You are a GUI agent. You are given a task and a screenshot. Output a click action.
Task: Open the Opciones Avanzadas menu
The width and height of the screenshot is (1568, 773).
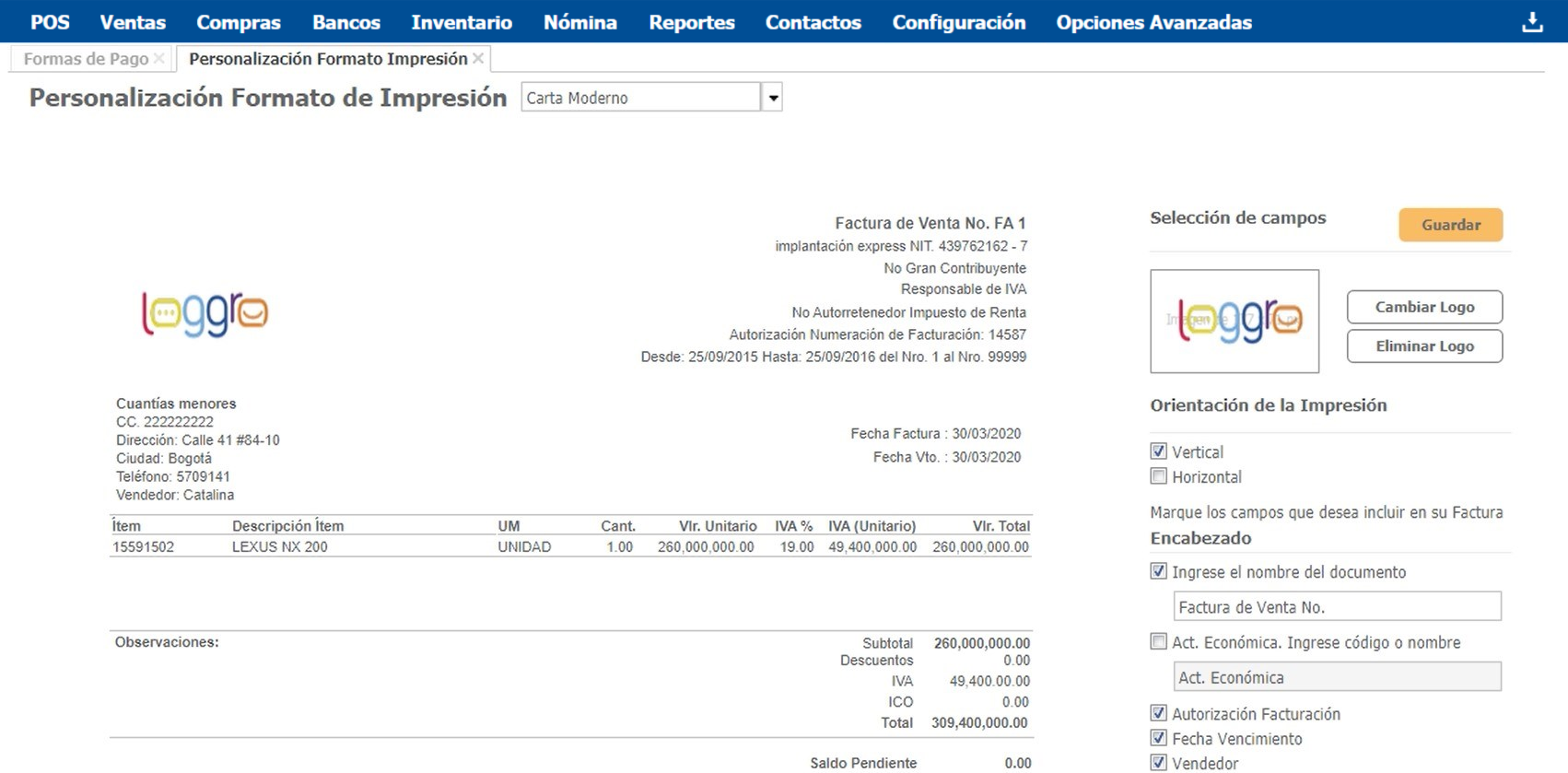pyautogui.click(x=1153, y=22)
